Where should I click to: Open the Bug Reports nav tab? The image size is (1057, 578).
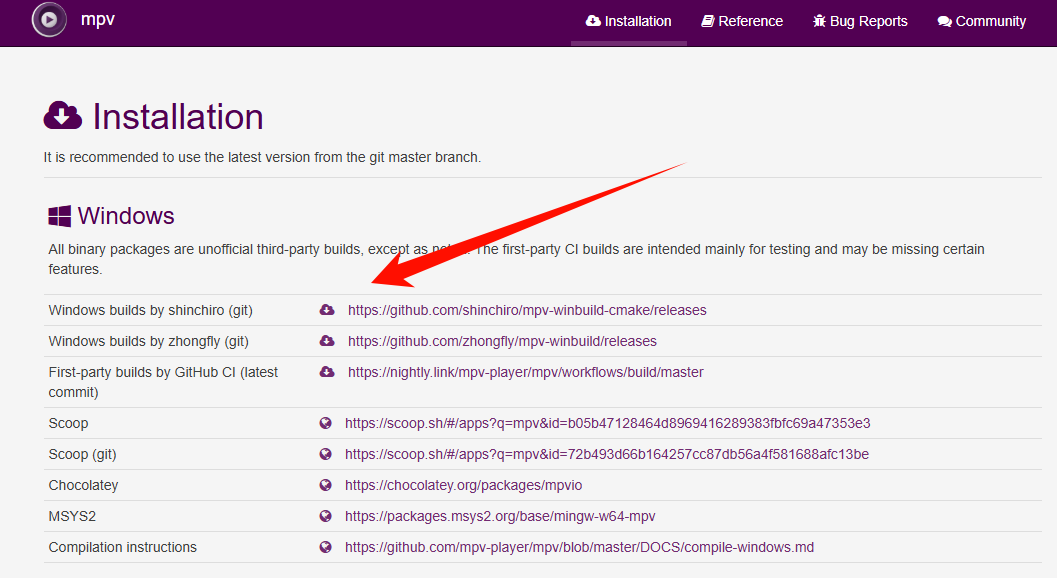coord(860,22)
